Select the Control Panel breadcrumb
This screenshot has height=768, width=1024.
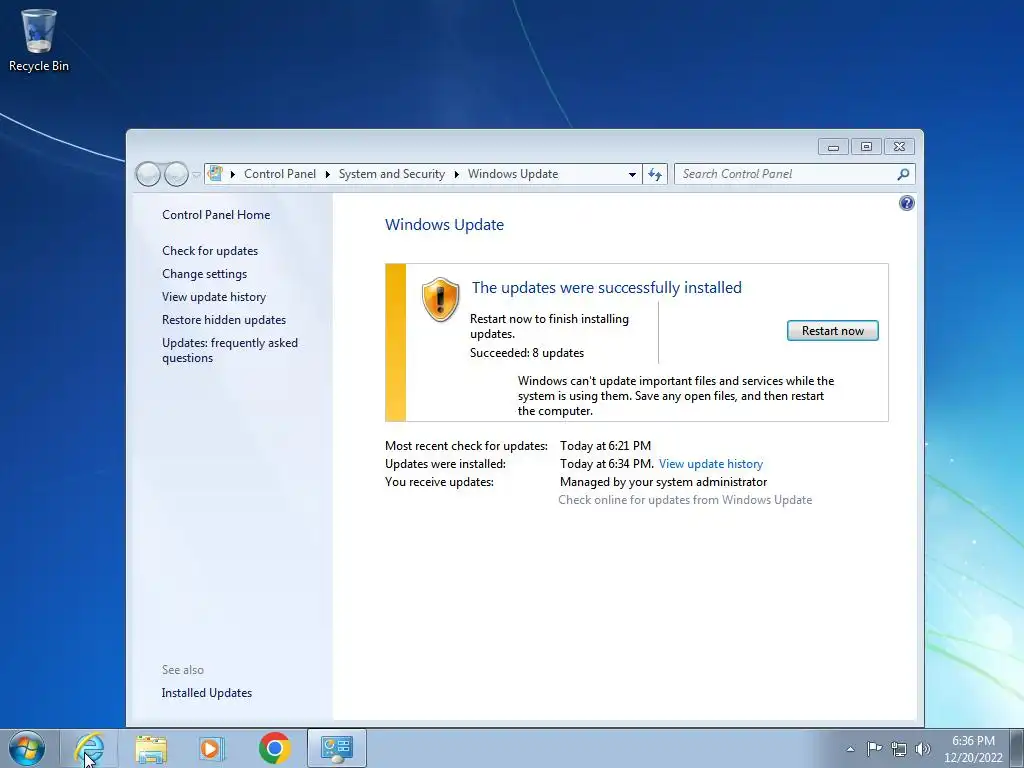click(x=280, y=174)
